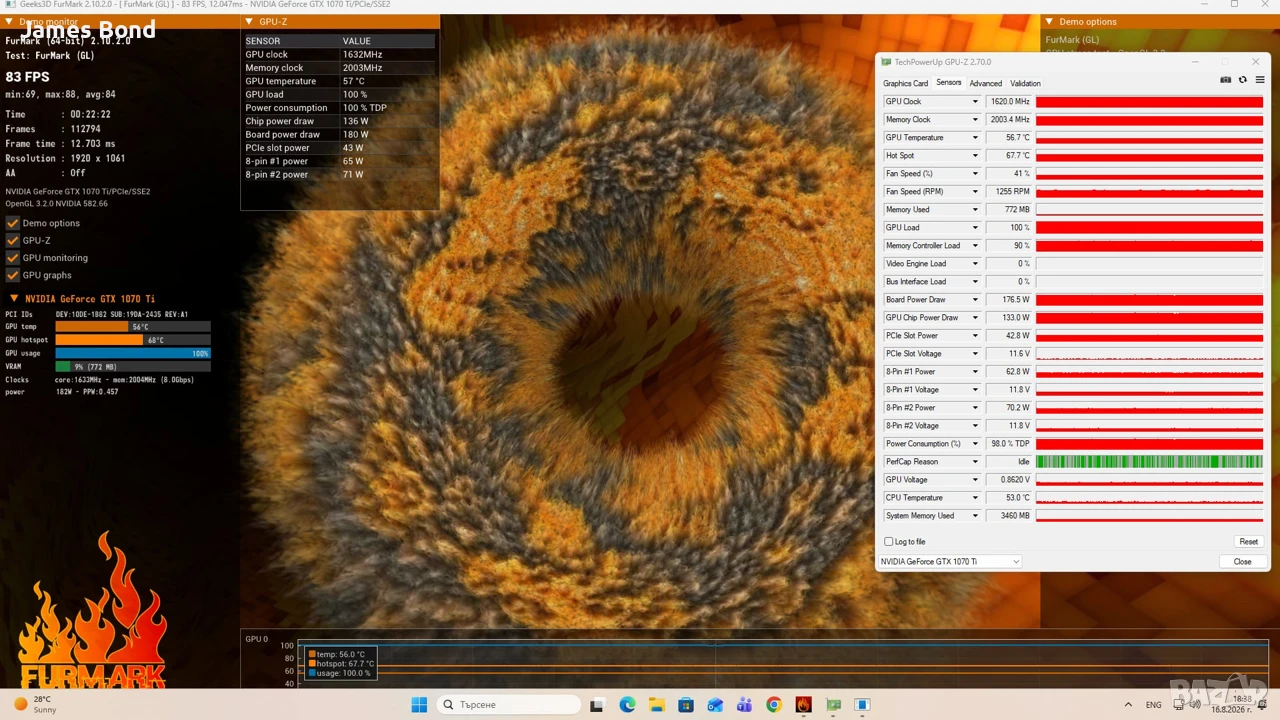
Task: Switch to the Graphics Card tab
Action: coord(905,84)
